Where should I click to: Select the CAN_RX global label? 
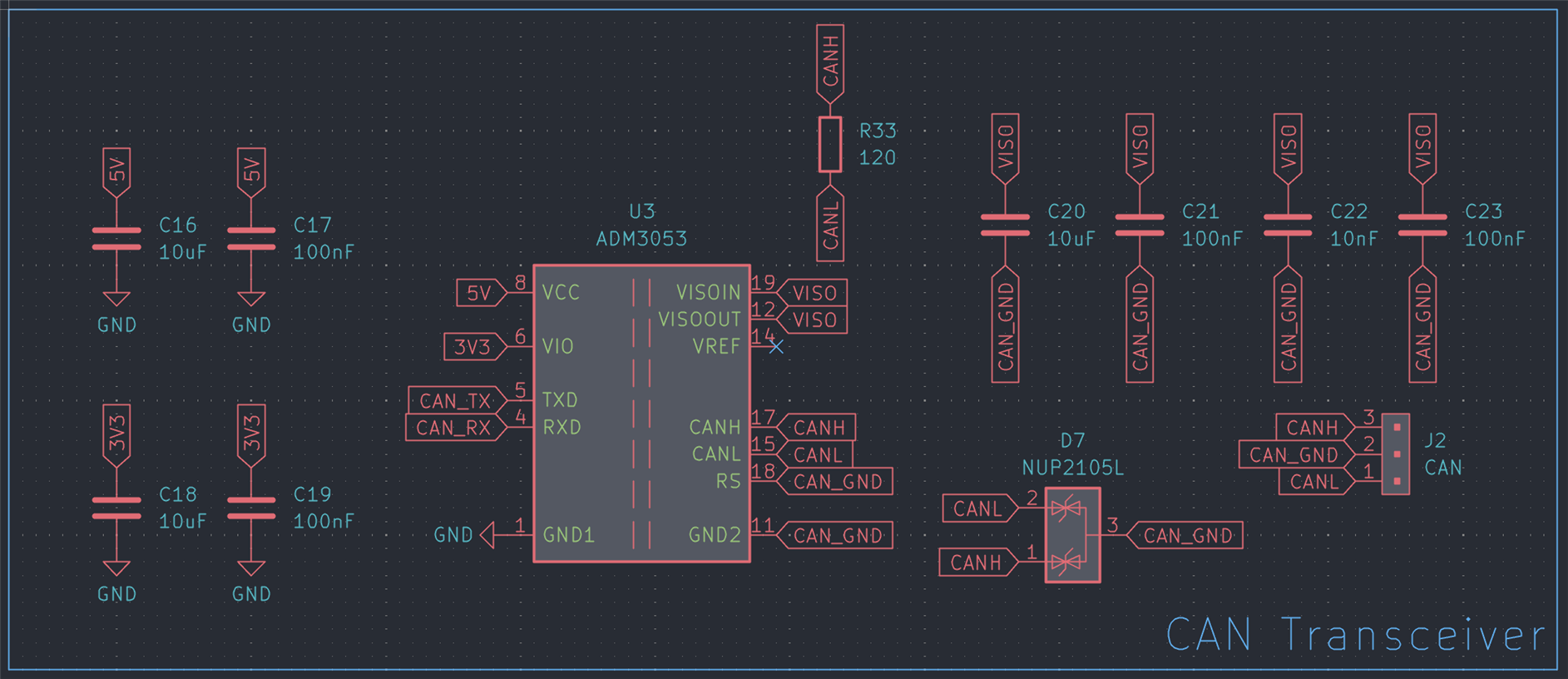pyautogui.click(x=455, y=428)
